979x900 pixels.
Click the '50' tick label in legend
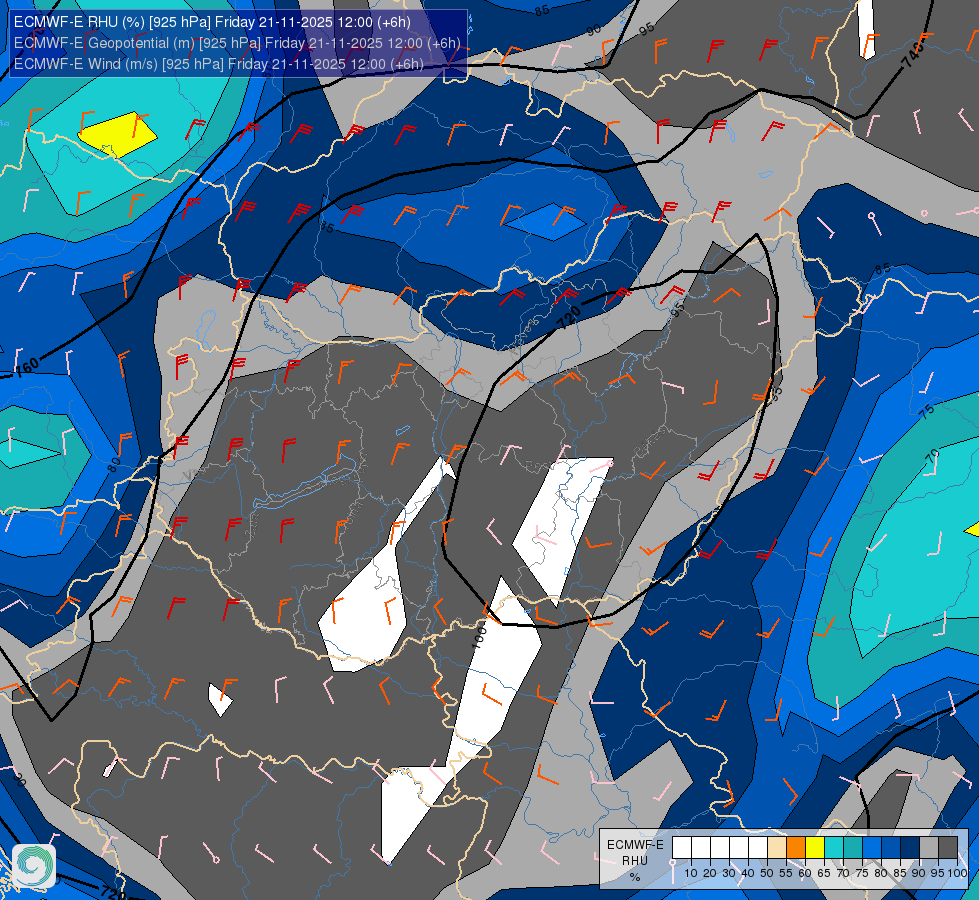767,873
